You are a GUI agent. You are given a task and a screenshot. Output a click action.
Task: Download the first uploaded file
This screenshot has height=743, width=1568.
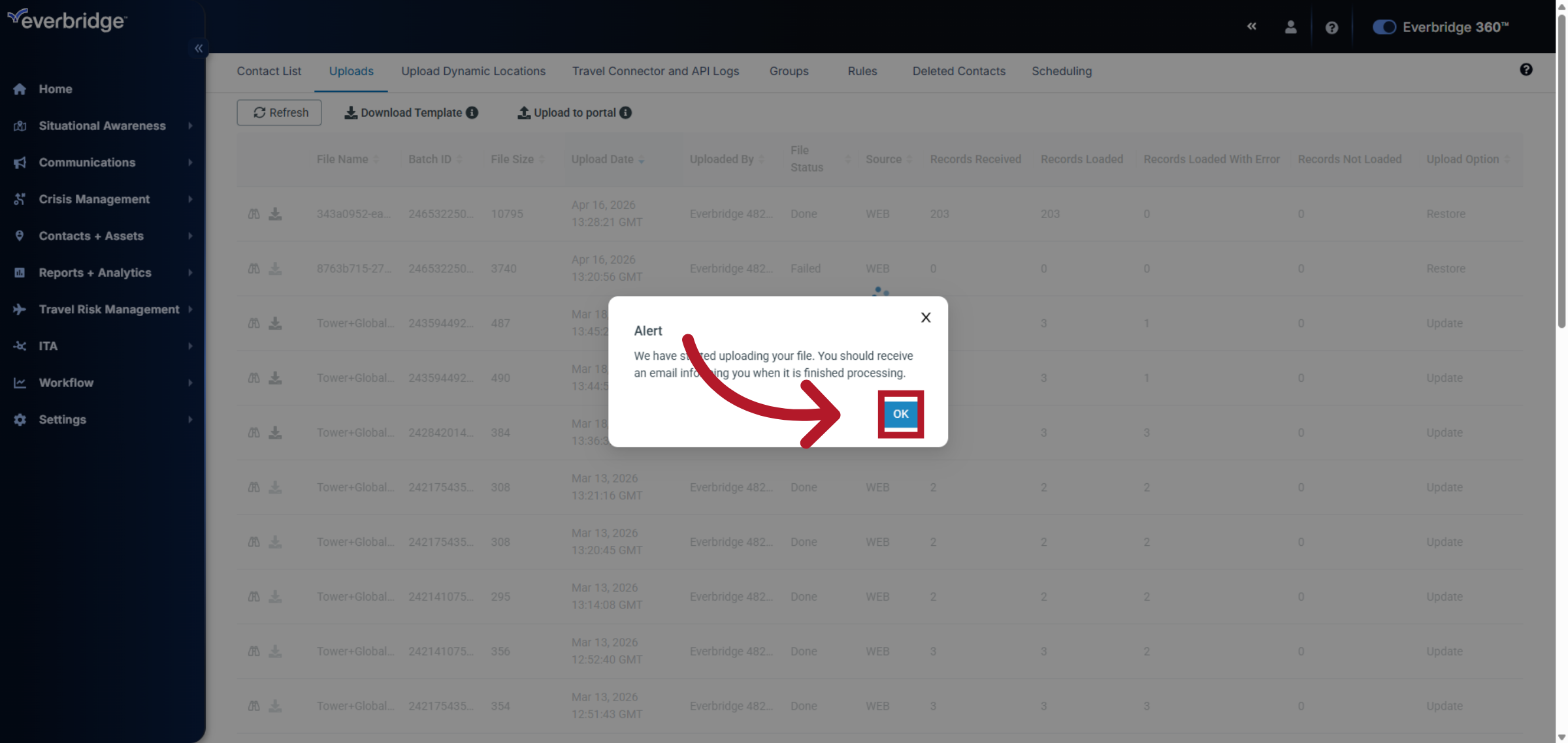pos(275,214)
